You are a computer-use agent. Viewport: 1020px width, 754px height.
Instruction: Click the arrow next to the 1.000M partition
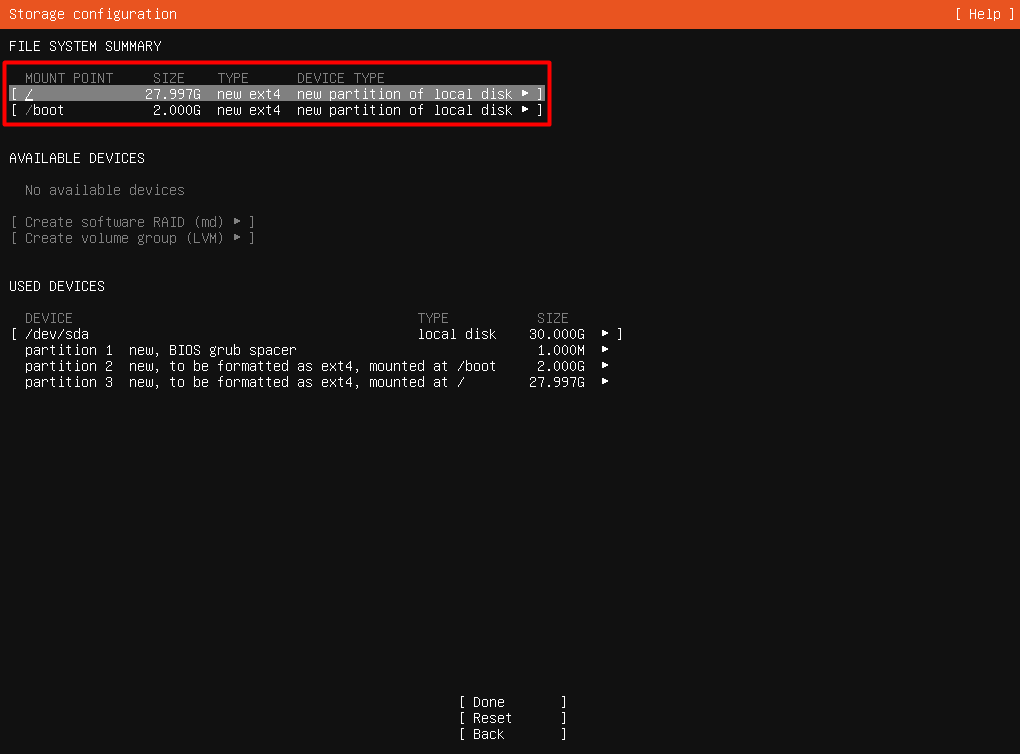(x=605, y=350)
